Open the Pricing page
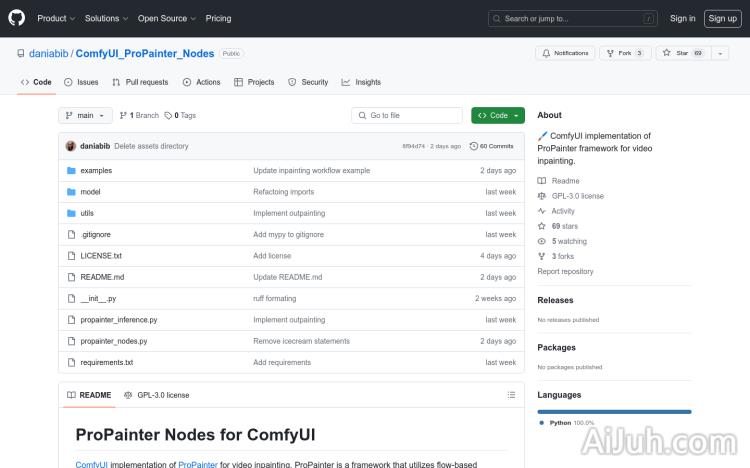 (x=218, y=18)
